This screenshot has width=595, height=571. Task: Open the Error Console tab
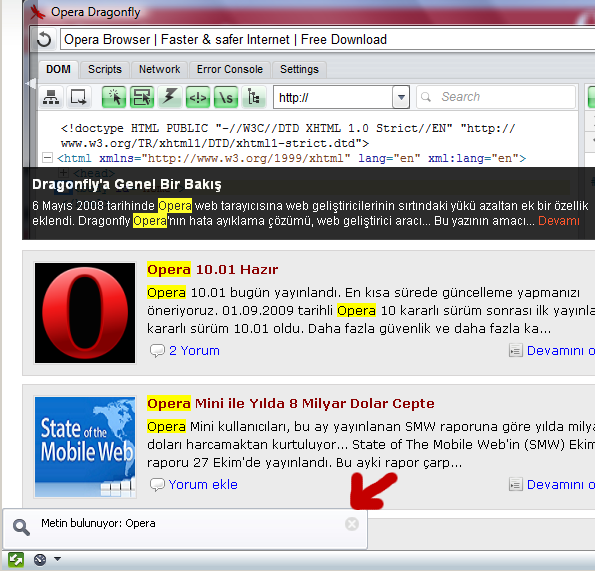[x=230, y=69]
